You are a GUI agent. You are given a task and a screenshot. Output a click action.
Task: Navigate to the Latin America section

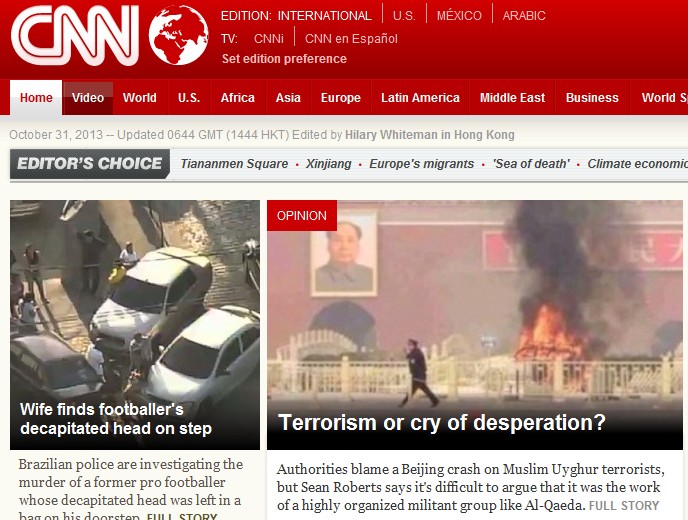pyautogui.click(x=420, y=97)
